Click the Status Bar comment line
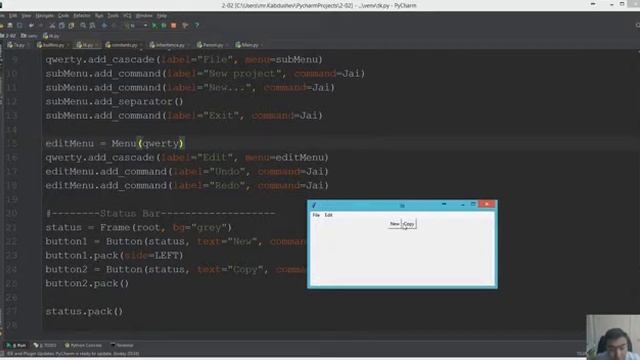Screen dimensions: 640x360 click(x=160, y=213)
